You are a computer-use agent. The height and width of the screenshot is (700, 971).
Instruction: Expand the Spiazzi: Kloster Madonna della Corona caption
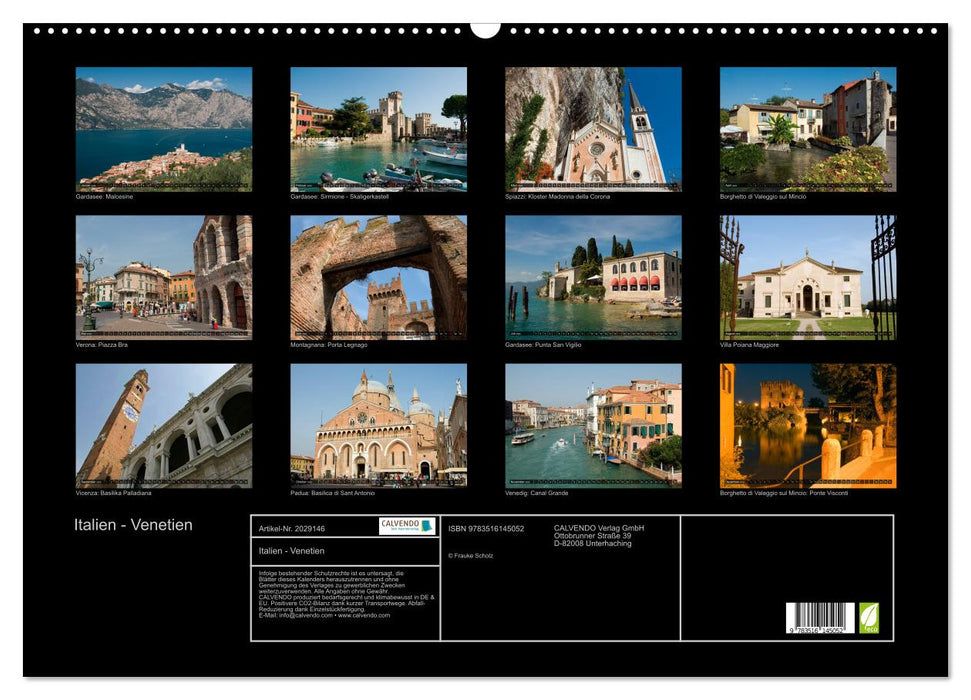(560, 197)
